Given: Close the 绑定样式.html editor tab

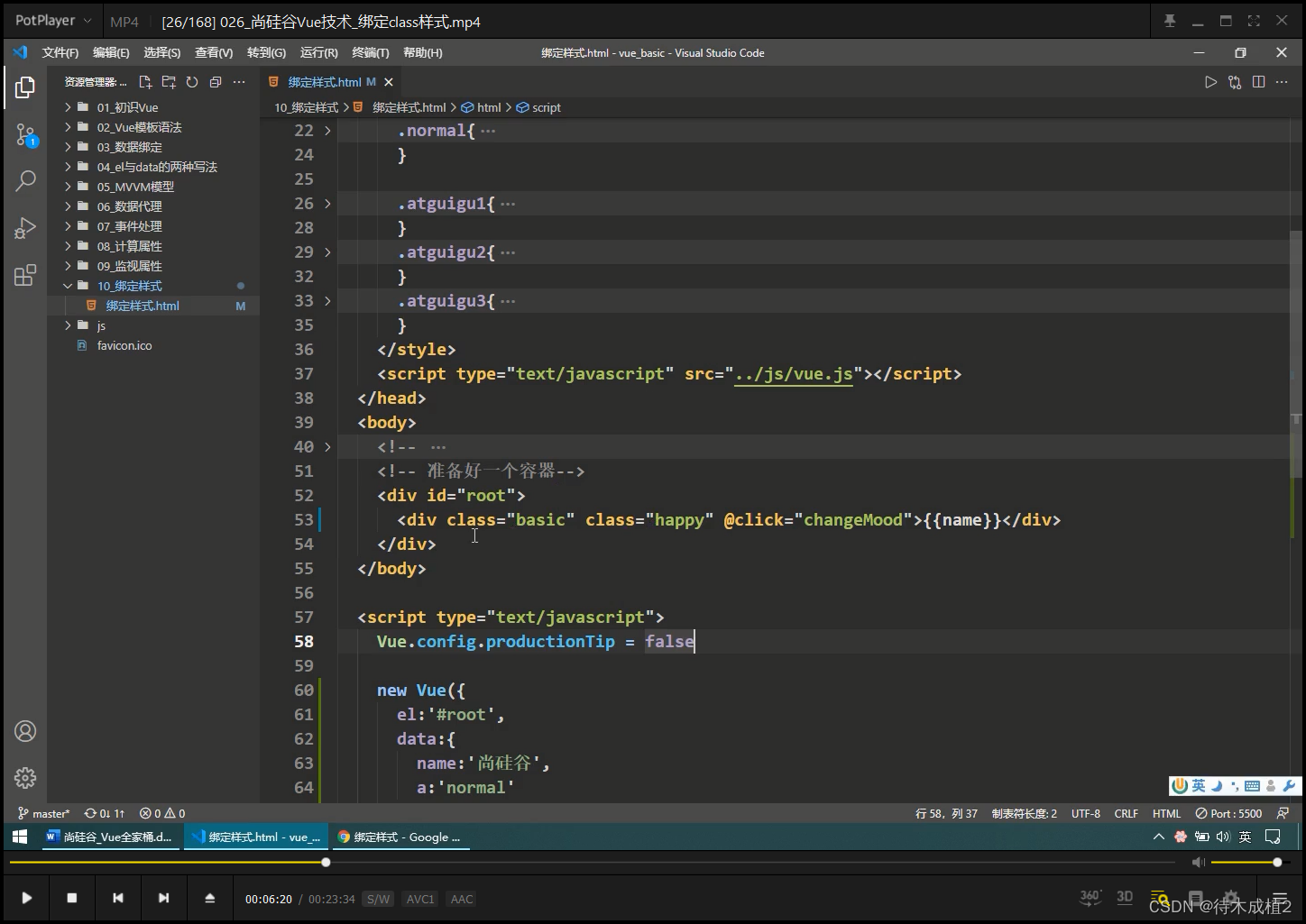Looking at the screenshot, I should pyautogui.click(x=389, y=82).
